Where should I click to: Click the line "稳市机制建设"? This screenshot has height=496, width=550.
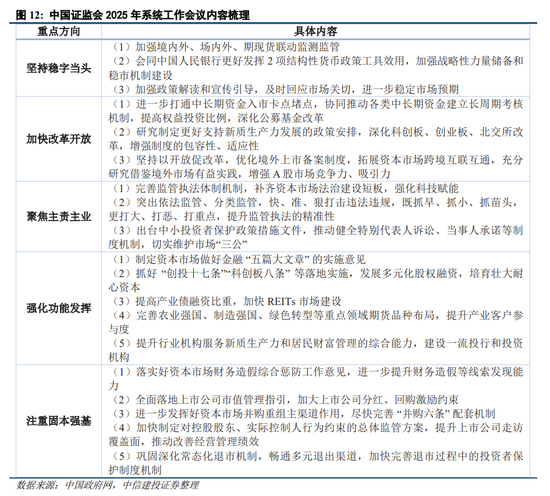(141, 75)
